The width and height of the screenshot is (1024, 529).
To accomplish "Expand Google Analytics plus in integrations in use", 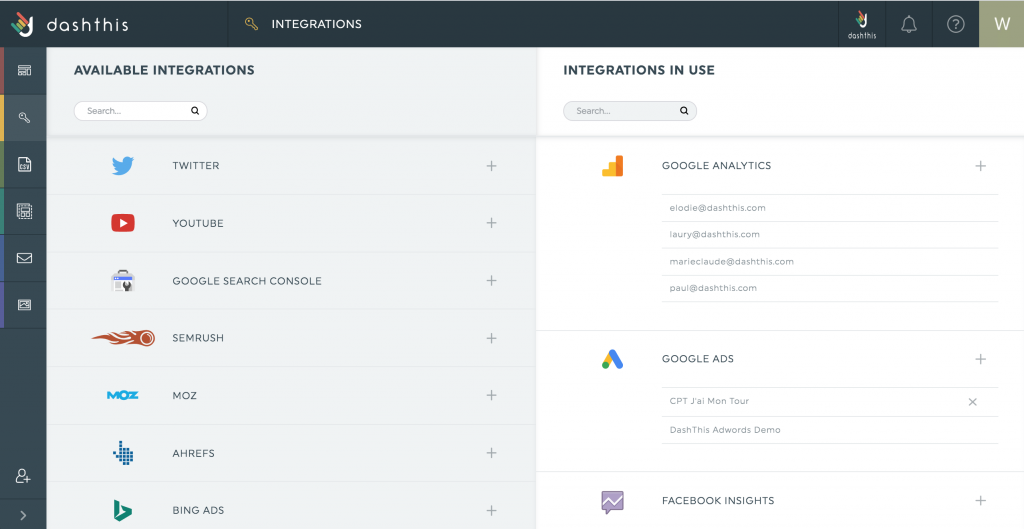I will 980,166.
